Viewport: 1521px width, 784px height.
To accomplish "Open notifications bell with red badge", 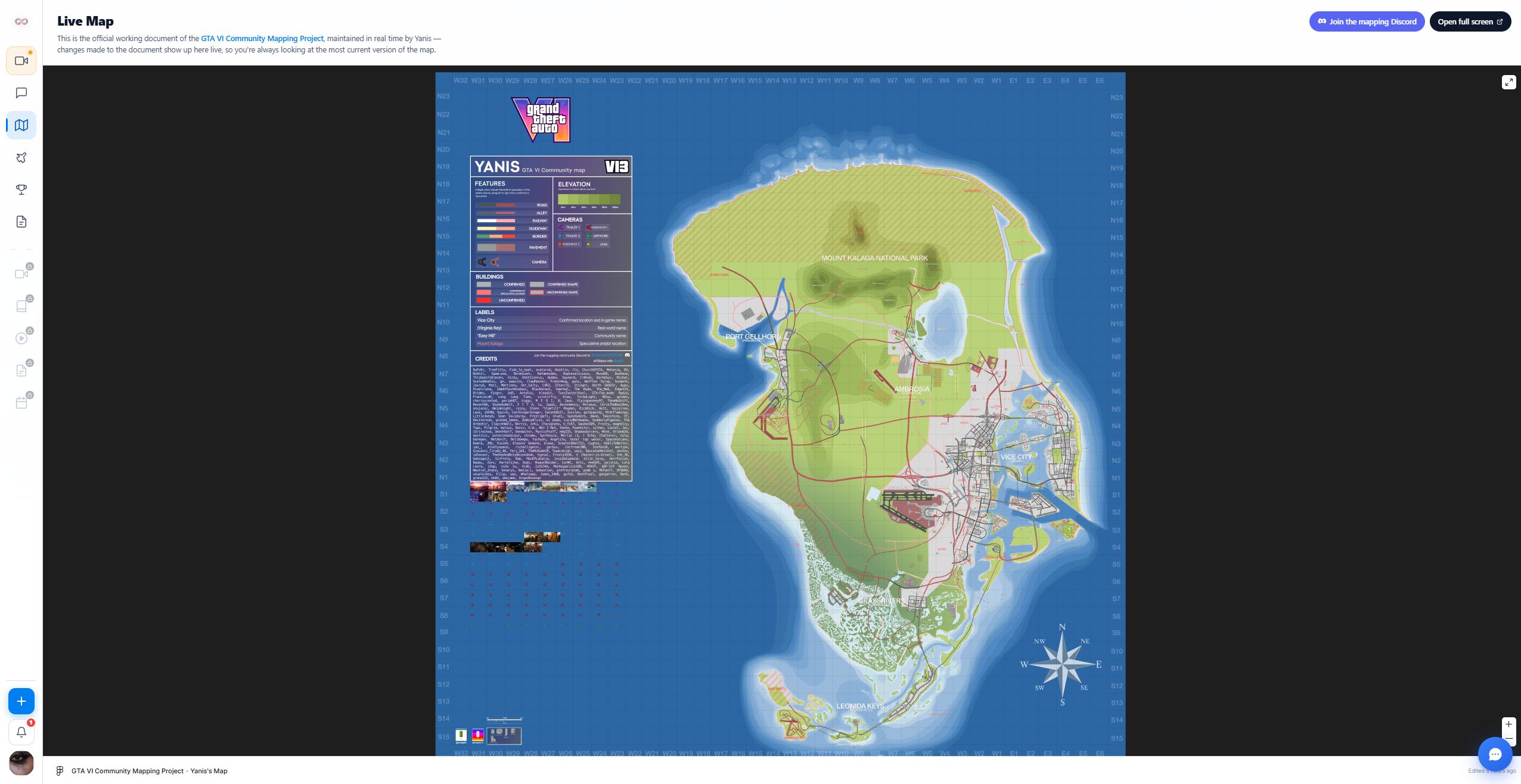I will pyautogui.click(x=21, y=732).
